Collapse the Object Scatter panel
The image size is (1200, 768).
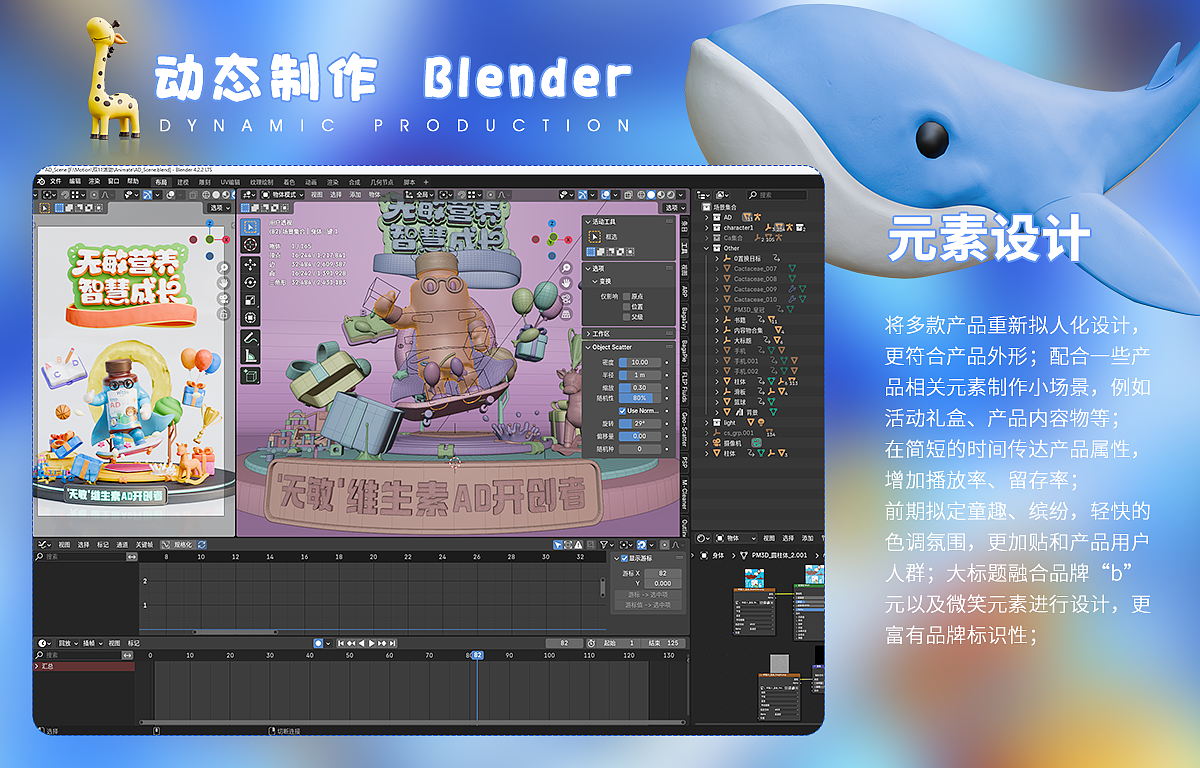point(588,347)
